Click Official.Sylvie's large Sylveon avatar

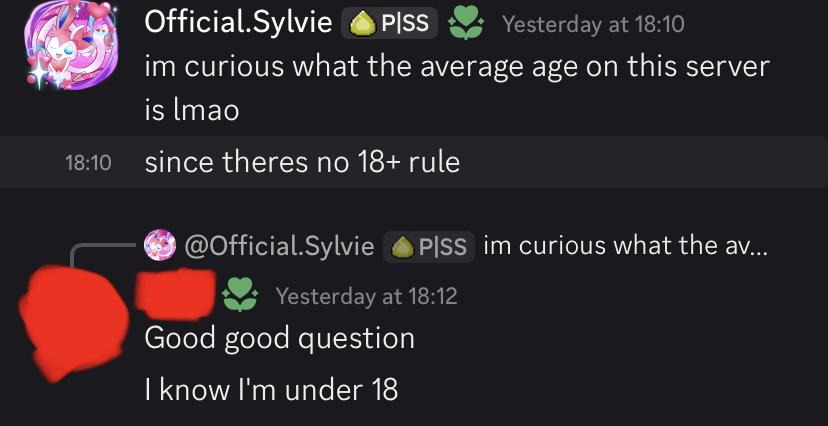[68, 50]
